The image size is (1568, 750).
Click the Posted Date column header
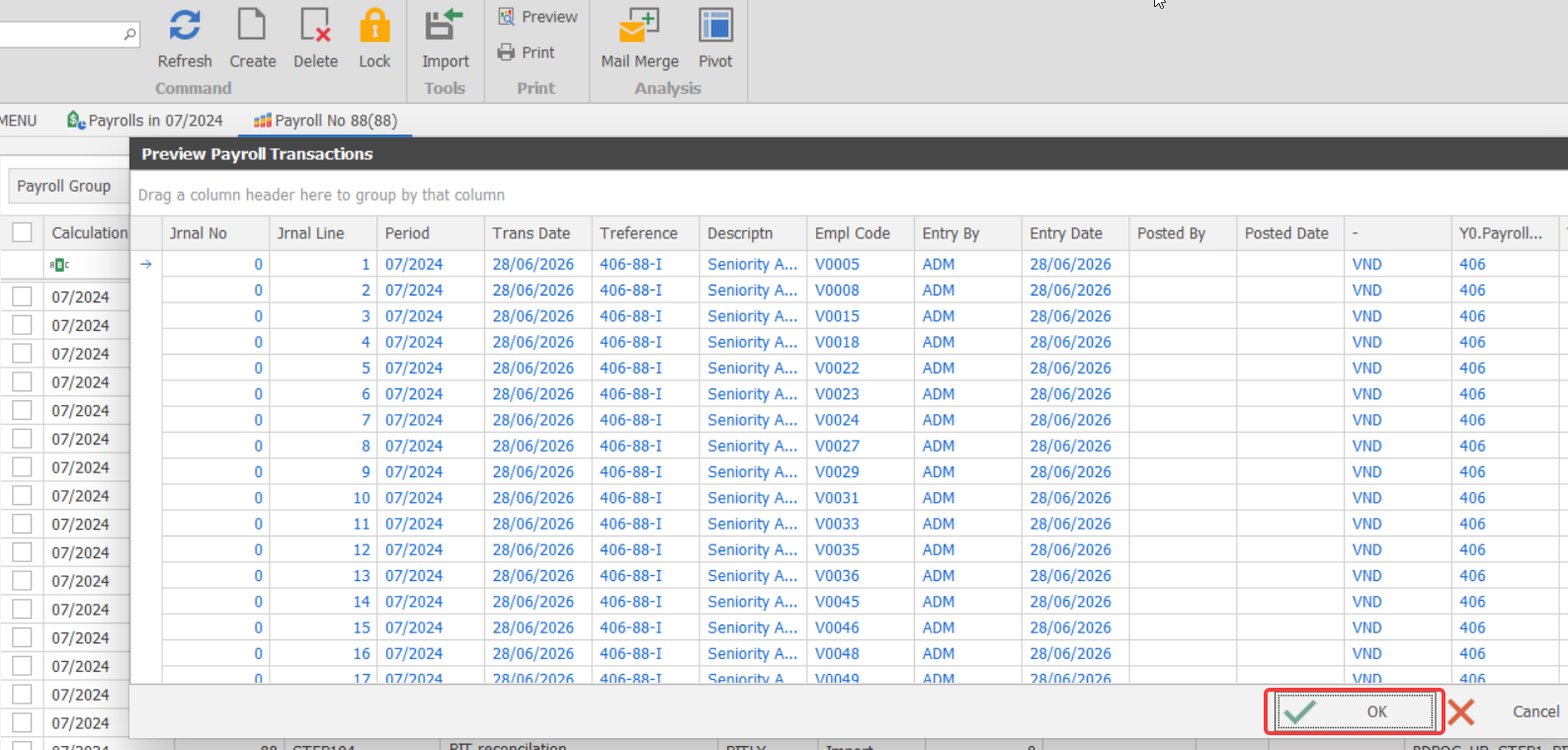[1290, 233]
